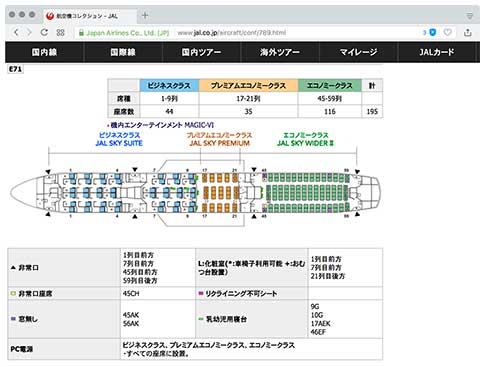Click the 1-9列 cell

[169, 99]
